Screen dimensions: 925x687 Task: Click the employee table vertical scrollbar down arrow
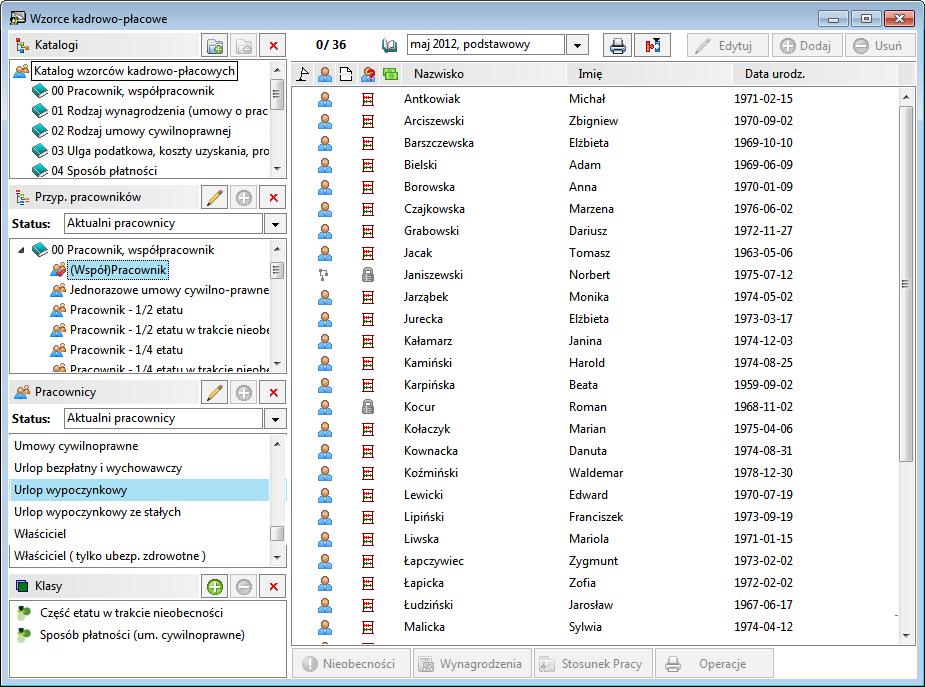point(906,635)
